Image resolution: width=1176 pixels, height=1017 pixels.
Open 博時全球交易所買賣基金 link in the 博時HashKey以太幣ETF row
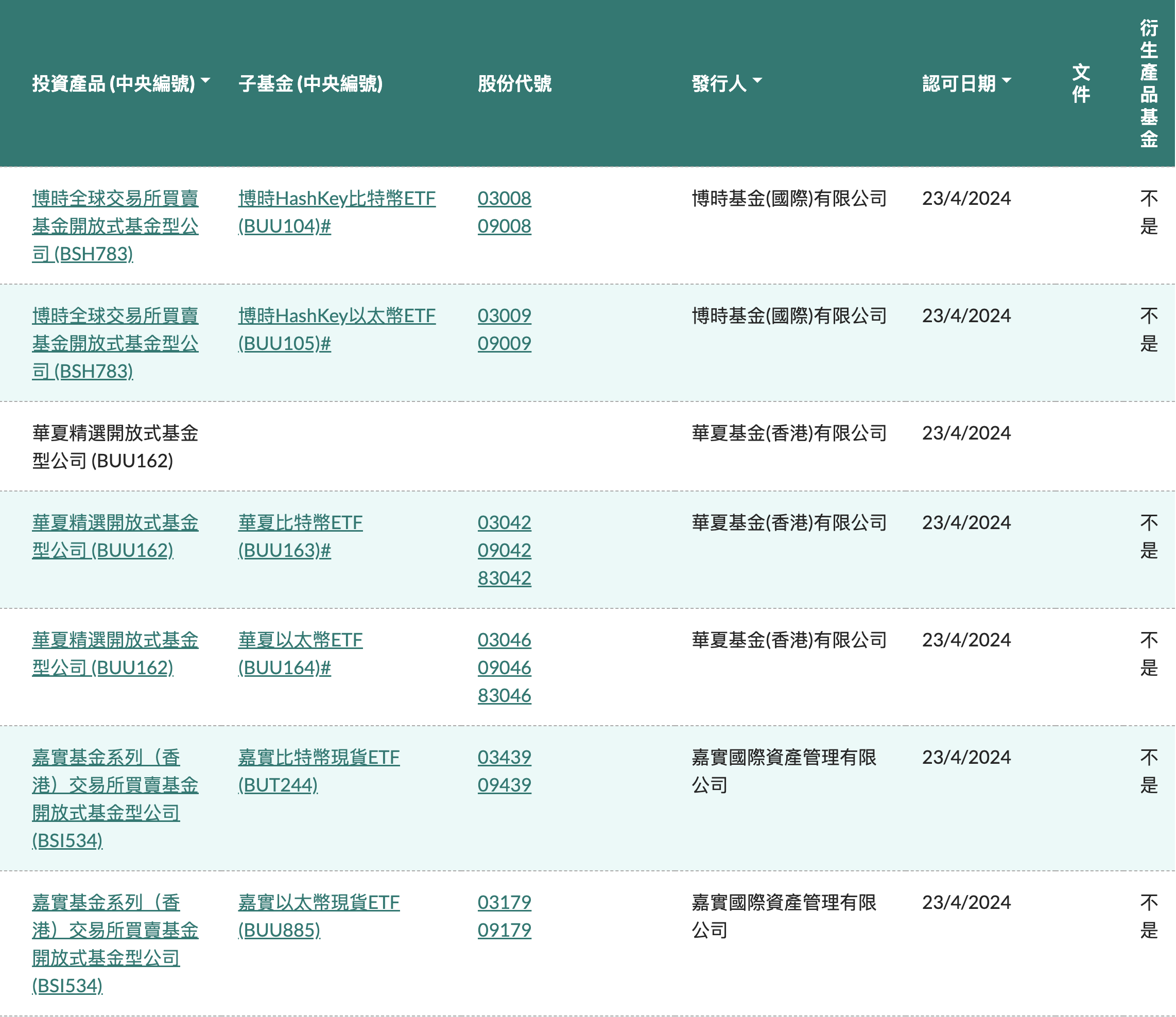[115, 343]
